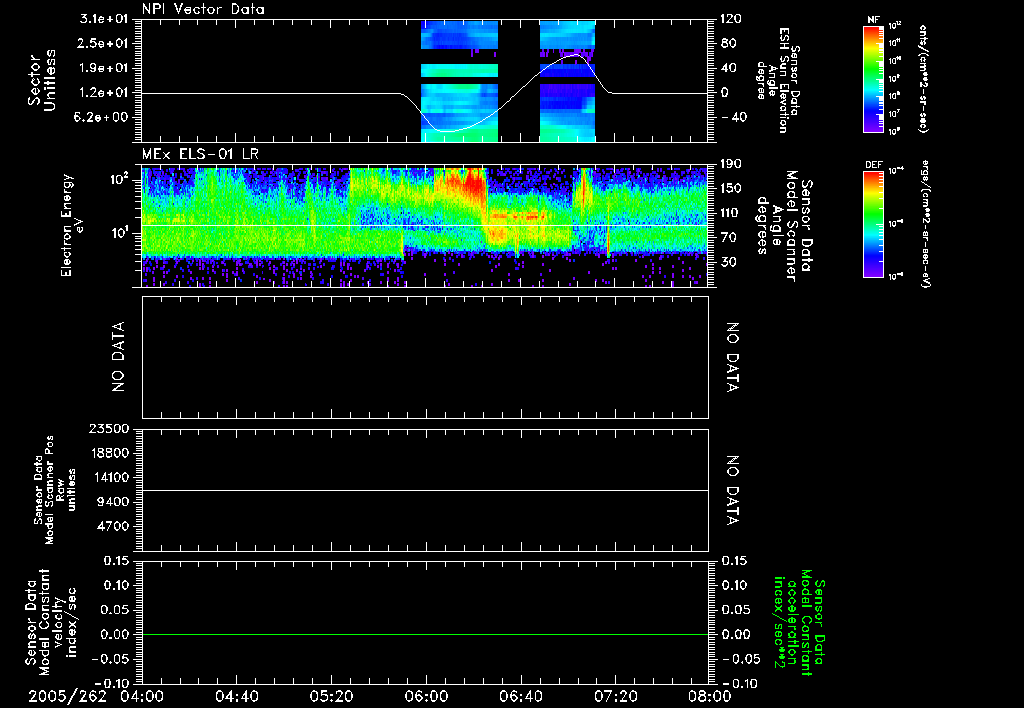The width and height of the screenshot is (1024, 708).
Task: Click the NF label above the color bar
Action: [x=874, y=20]
